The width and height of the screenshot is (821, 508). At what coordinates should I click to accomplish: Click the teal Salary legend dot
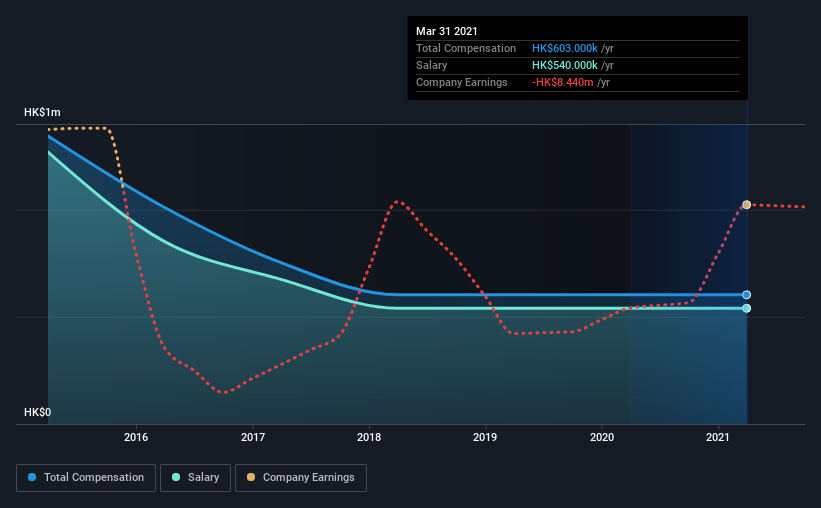[x=176, y=477]
